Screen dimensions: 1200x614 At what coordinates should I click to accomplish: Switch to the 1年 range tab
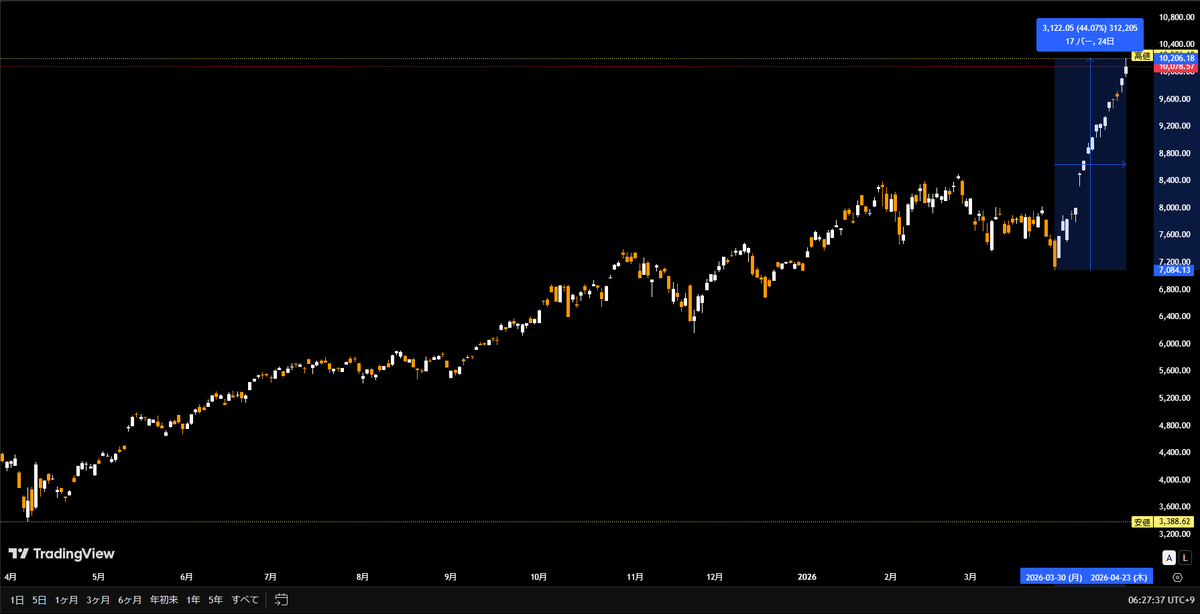(191, 599)
